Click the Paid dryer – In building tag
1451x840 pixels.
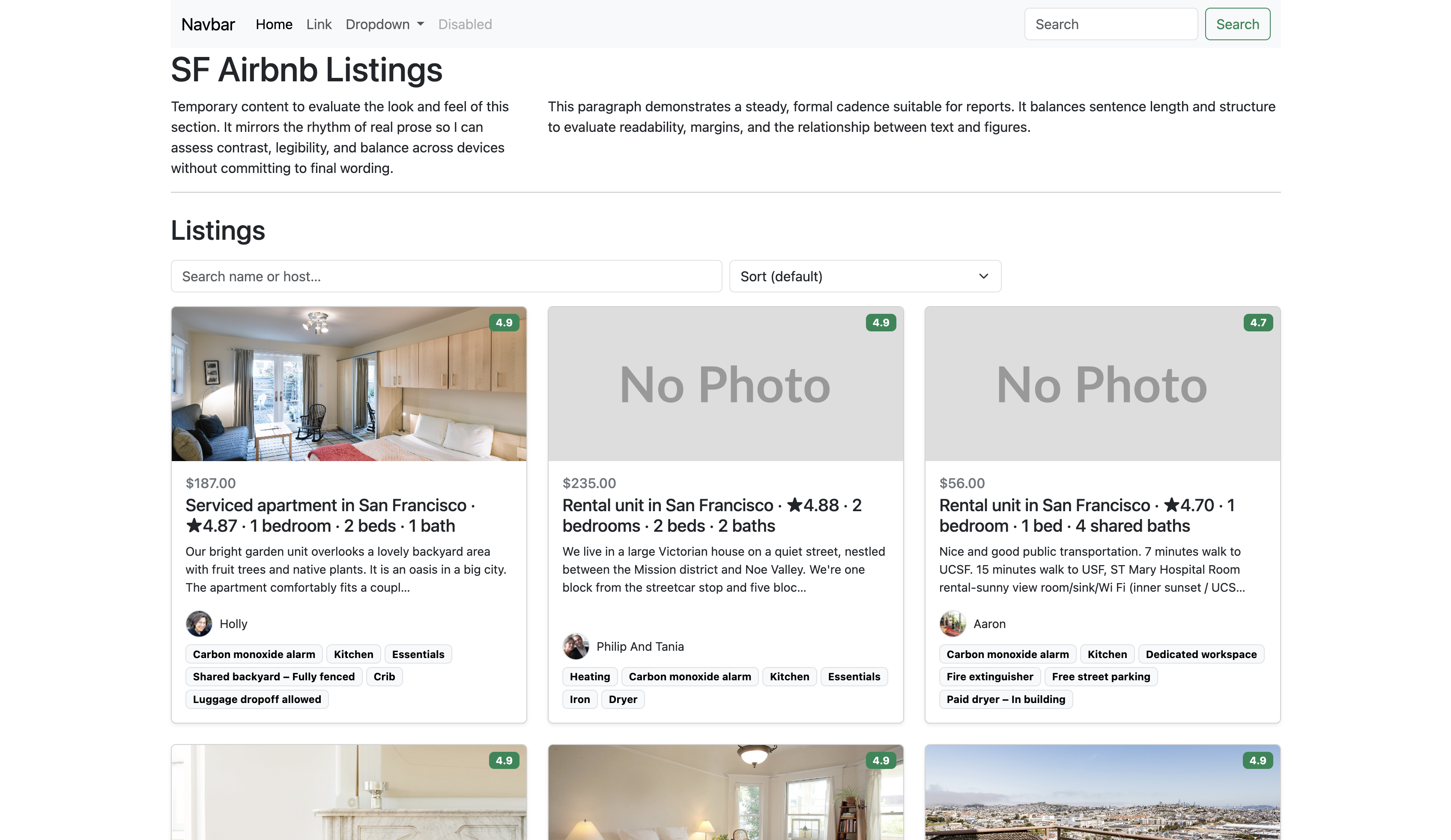click(x=1006, y=699)
